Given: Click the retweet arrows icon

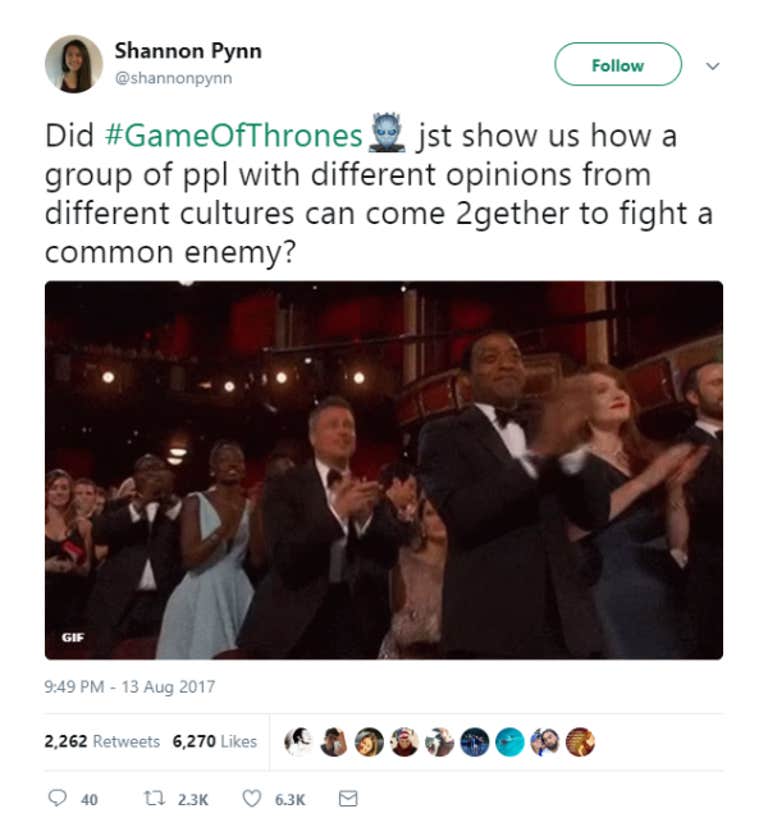Looking at the screenshot, I should (x=155, y=799).
